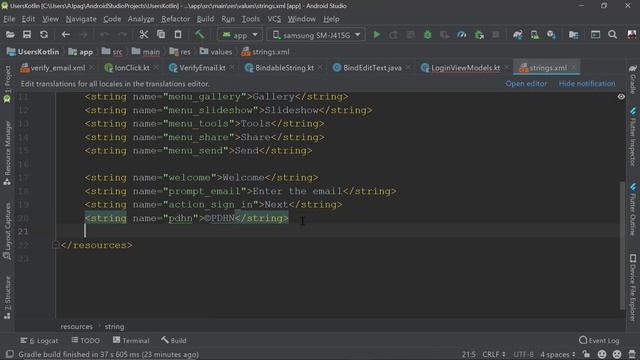Click values folder in navigation breadcrumb
The image size is (640, 360).
coord(216,52)
